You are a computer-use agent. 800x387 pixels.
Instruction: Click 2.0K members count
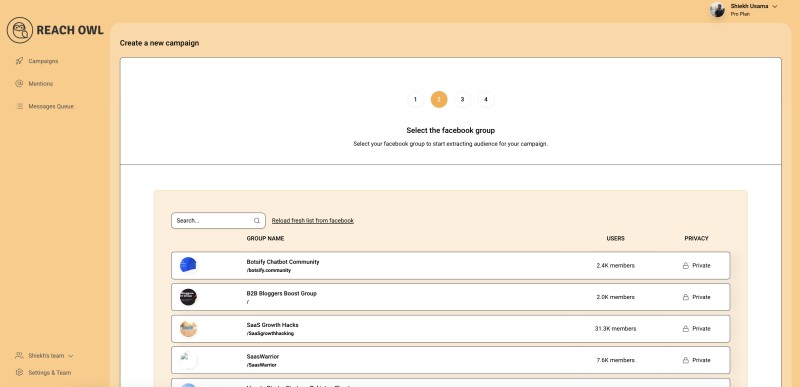coord(615,297)
